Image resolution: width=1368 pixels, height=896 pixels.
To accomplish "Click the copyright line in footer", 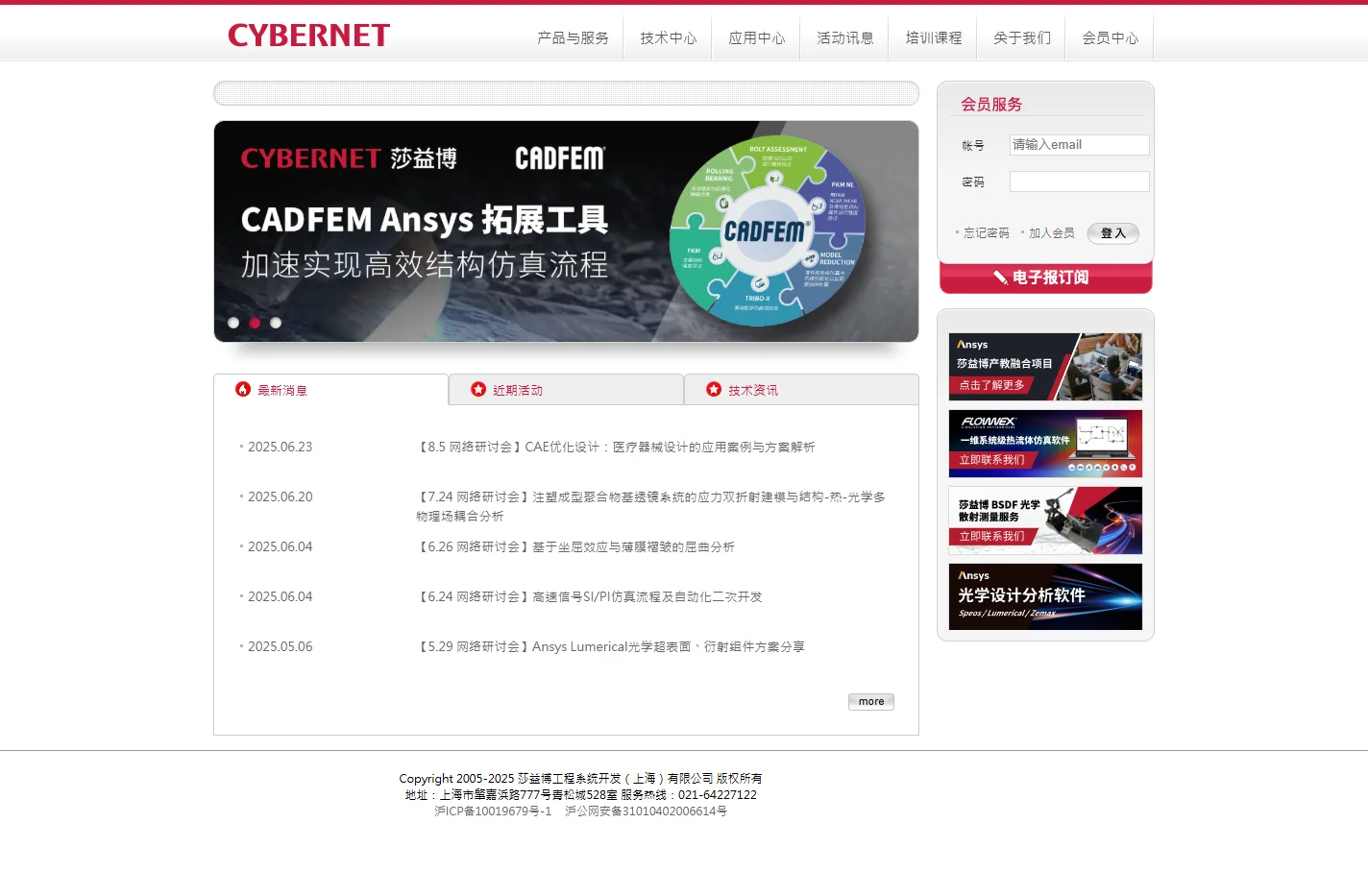I will pyautogui.click(x=580, y=779).
